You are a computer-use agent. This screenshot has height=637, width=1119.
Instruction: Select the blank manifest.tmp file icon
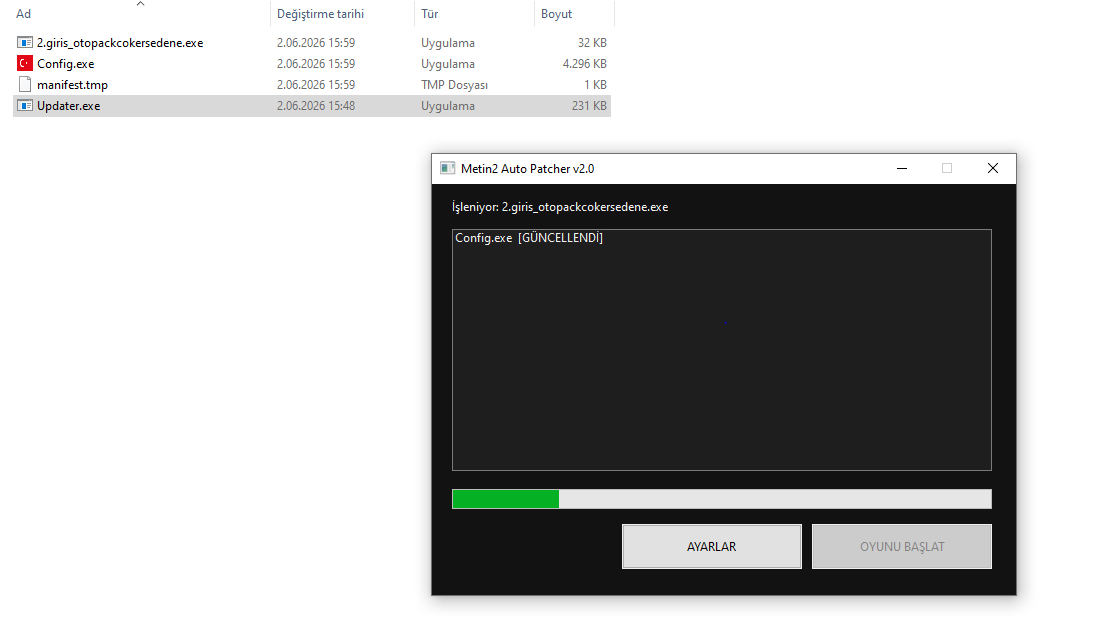(25, 84)
